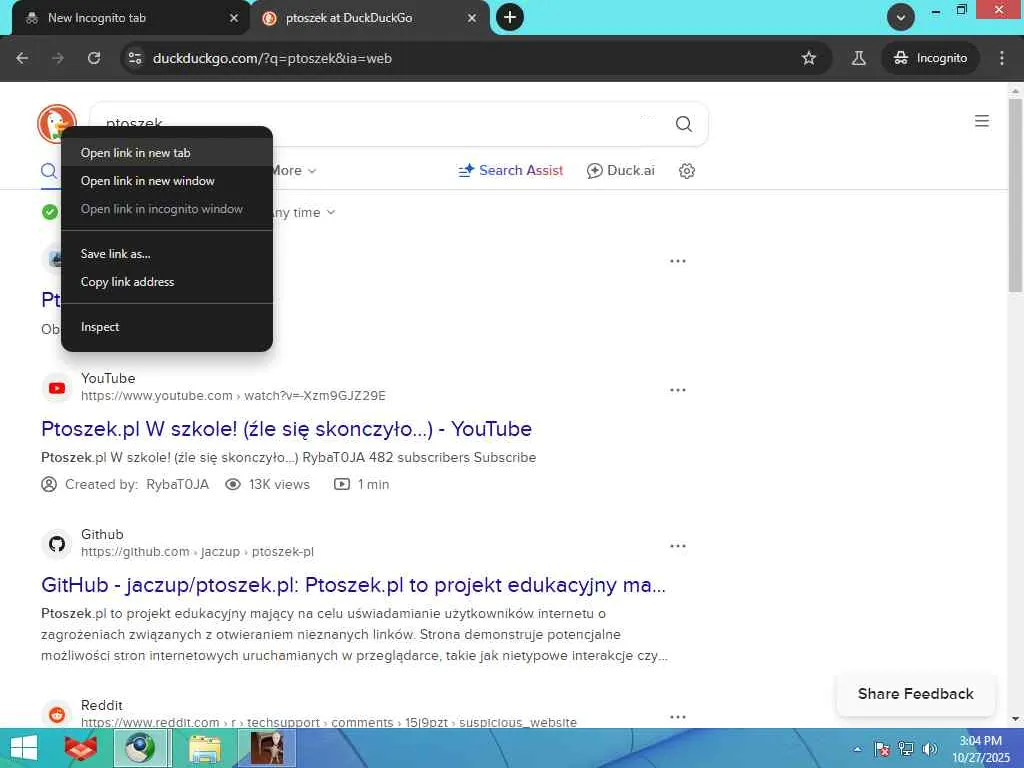1024x768 pixels.
Task: Click the Incognito profile button
Action: (x=930, y=58)
